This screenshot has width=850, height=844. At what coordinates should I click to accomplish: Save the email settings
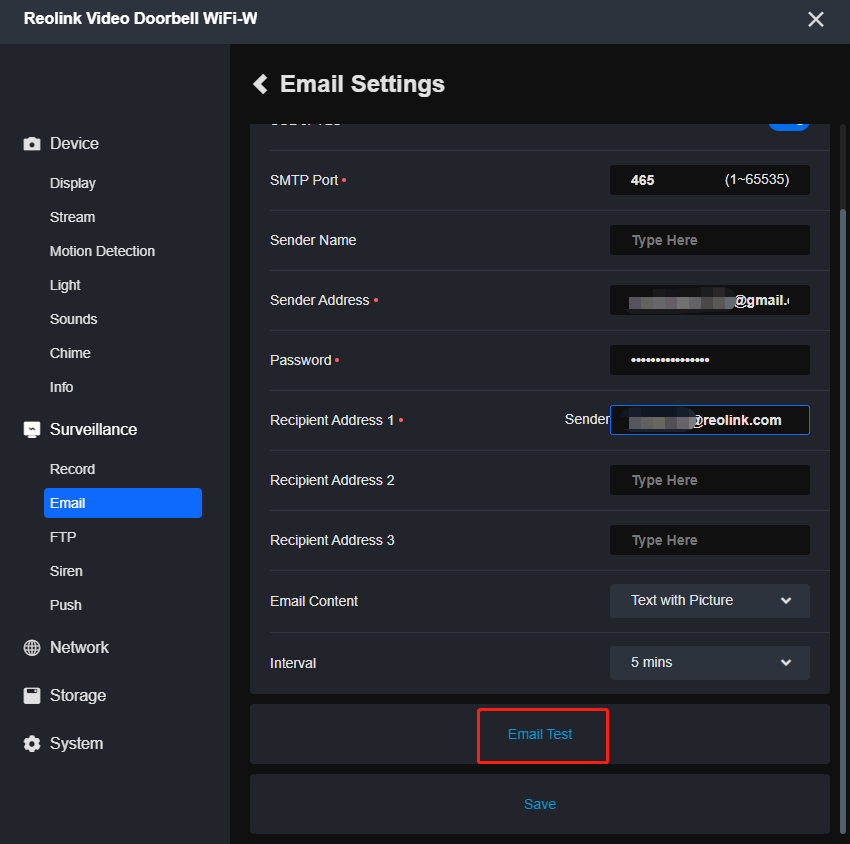click(x=540, y=804)
